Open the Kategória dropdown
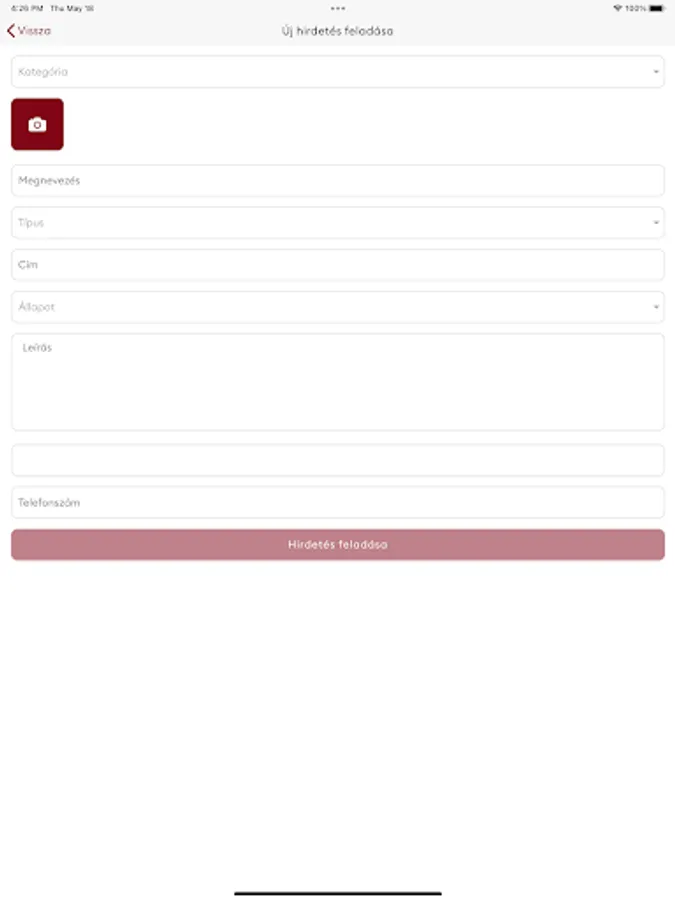The width and height of the screenshot is (675, 900). point(338,72)
